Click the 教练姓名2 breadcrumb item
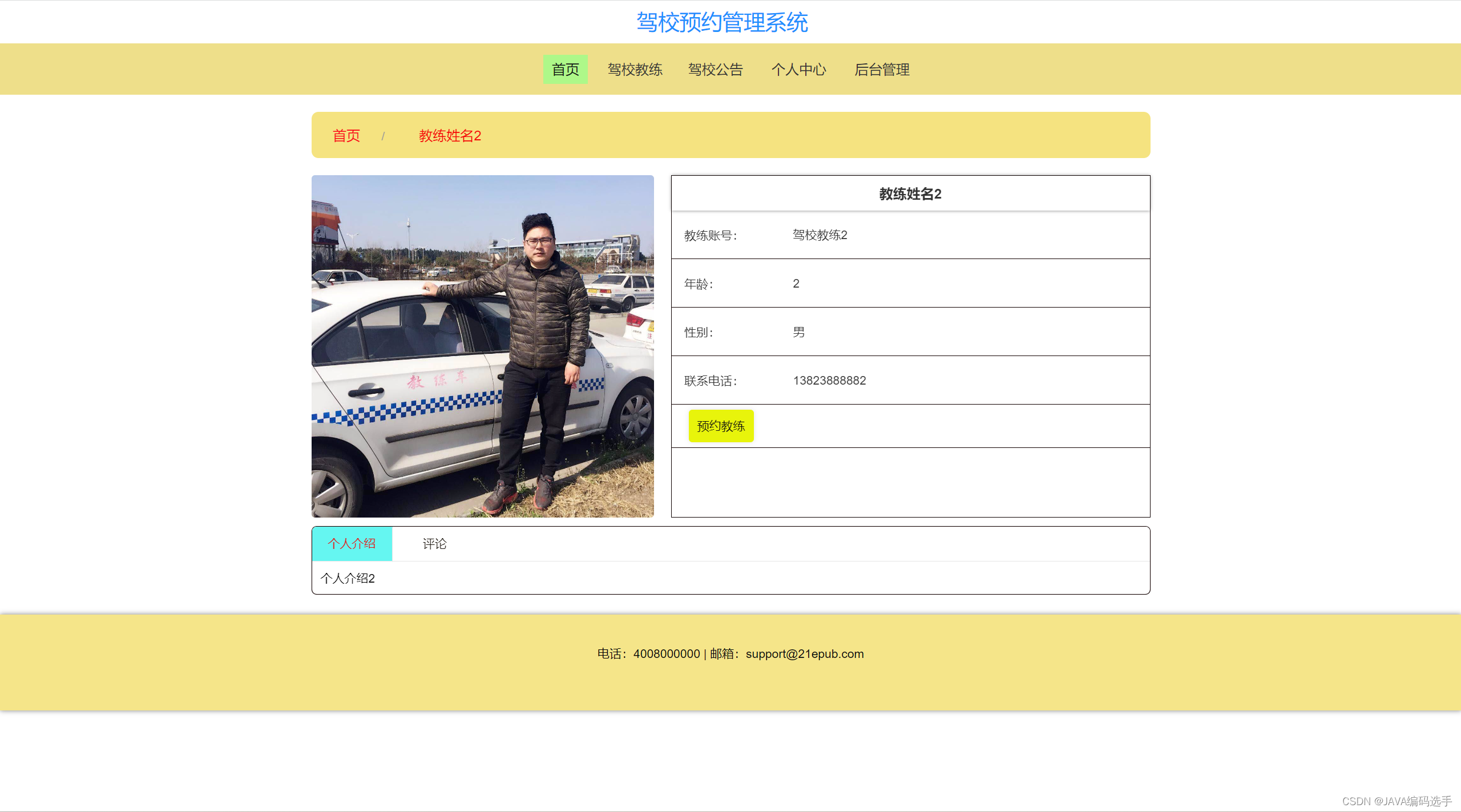The height and width of the screenshot is (812, 1461). (450, 136)
